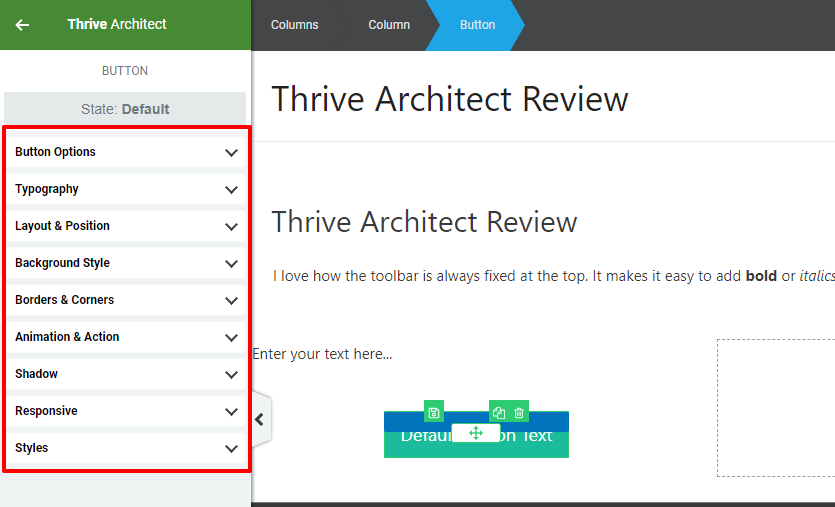Click the paragraph about the toolbar

click(554, 276)
